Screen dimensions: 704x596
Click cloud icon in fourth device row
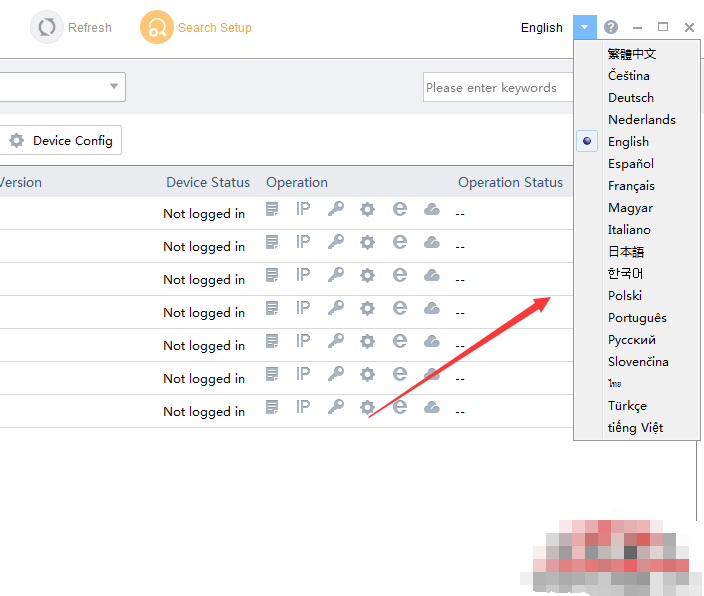pyautogui.click(x=432, y=309)
